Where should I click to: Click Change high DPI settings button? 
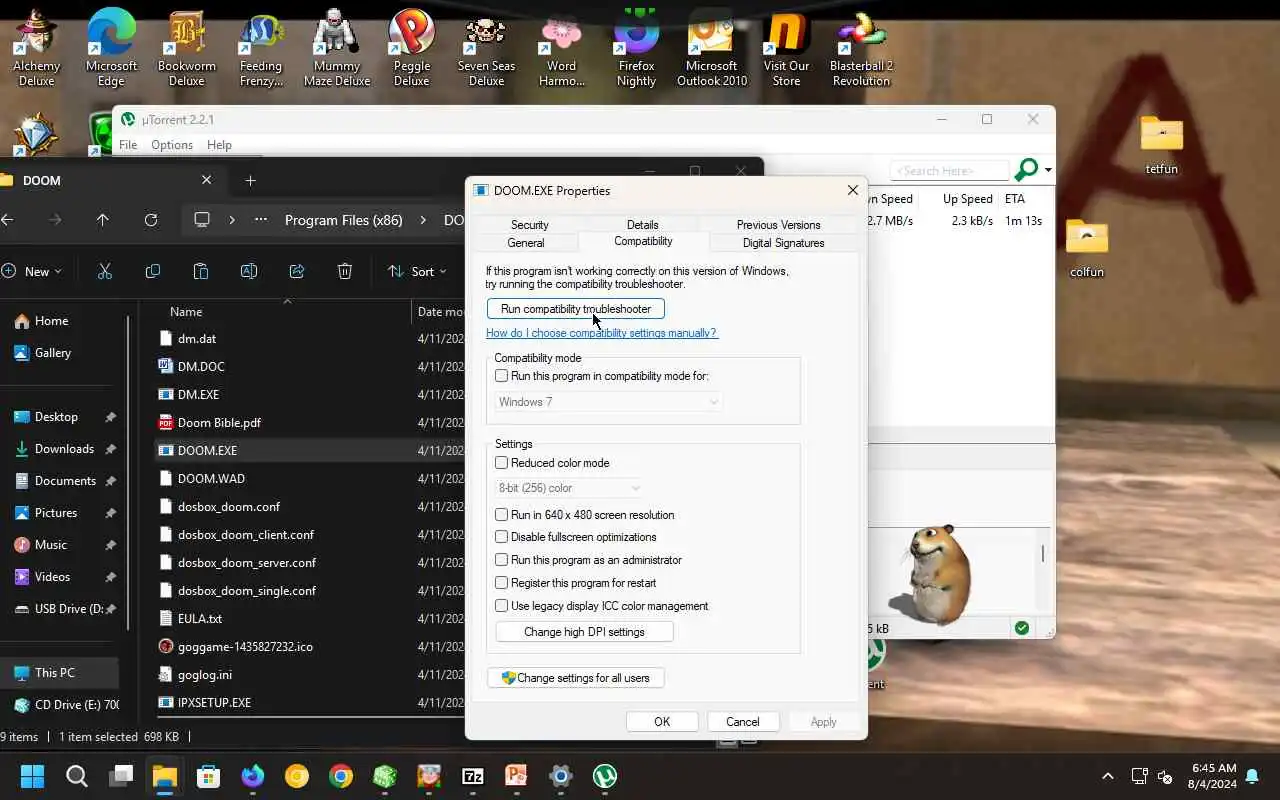[x=584, y=632]
